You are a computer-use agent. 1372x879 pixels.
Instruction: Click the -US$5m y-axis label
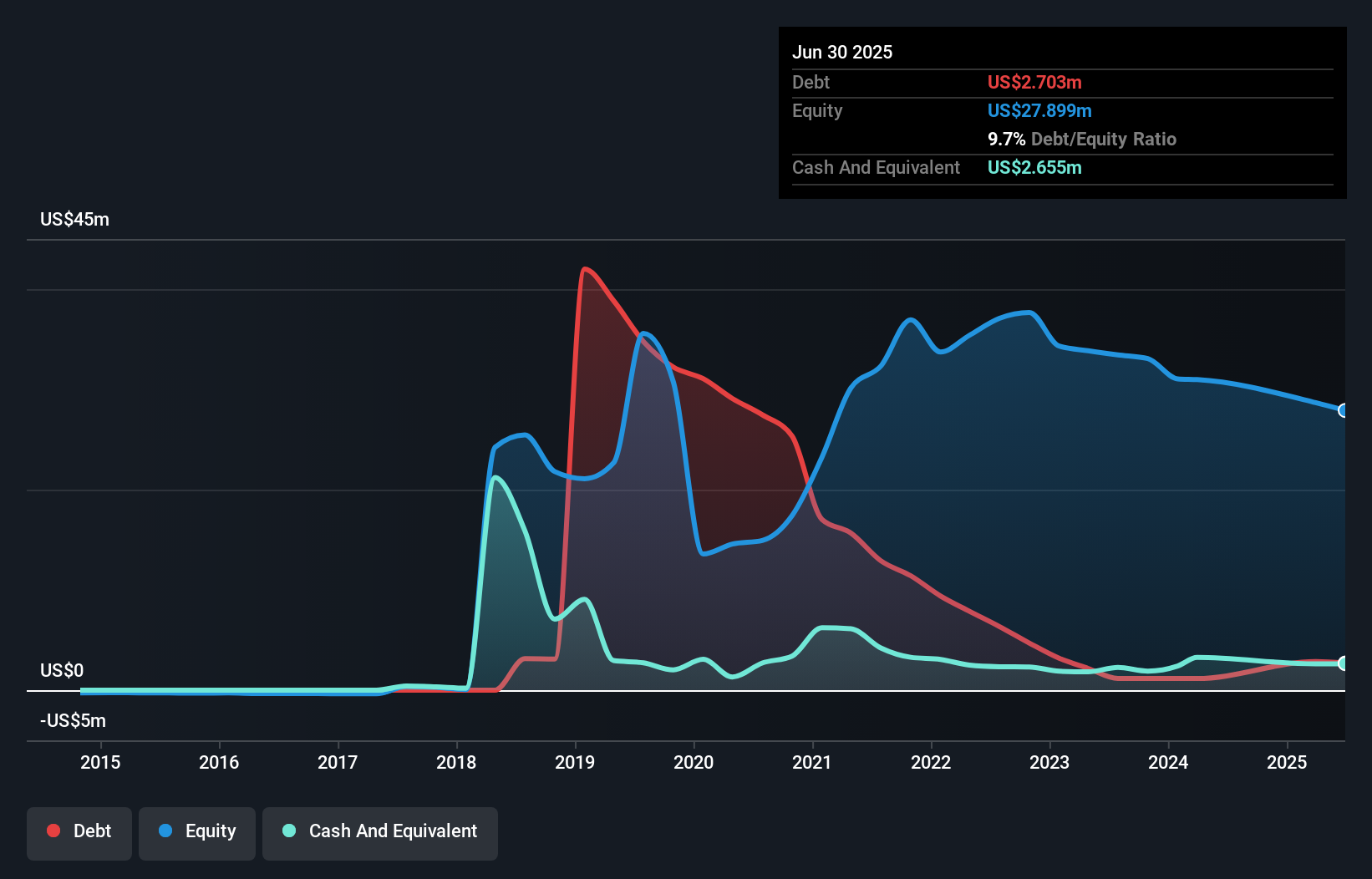(73, 721)
